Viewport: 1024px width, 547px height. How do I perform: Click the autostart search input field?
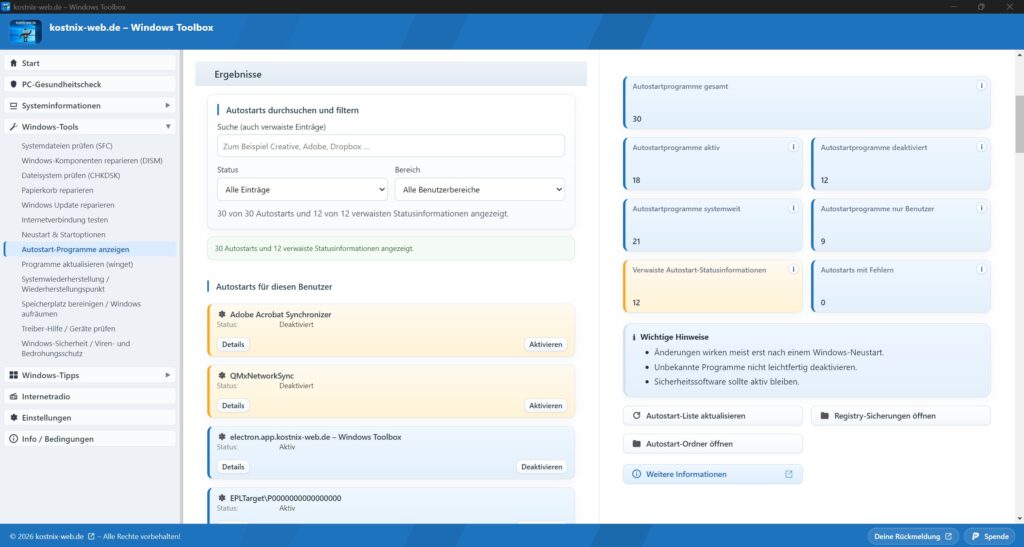(391, 146)
